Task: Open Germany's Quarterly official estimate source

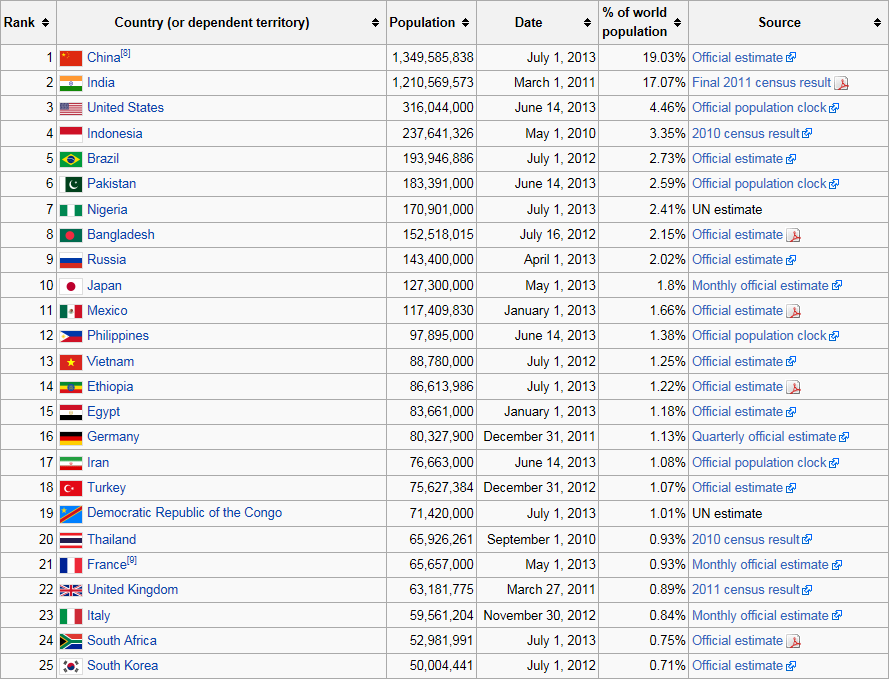Action: pos(763,437)
